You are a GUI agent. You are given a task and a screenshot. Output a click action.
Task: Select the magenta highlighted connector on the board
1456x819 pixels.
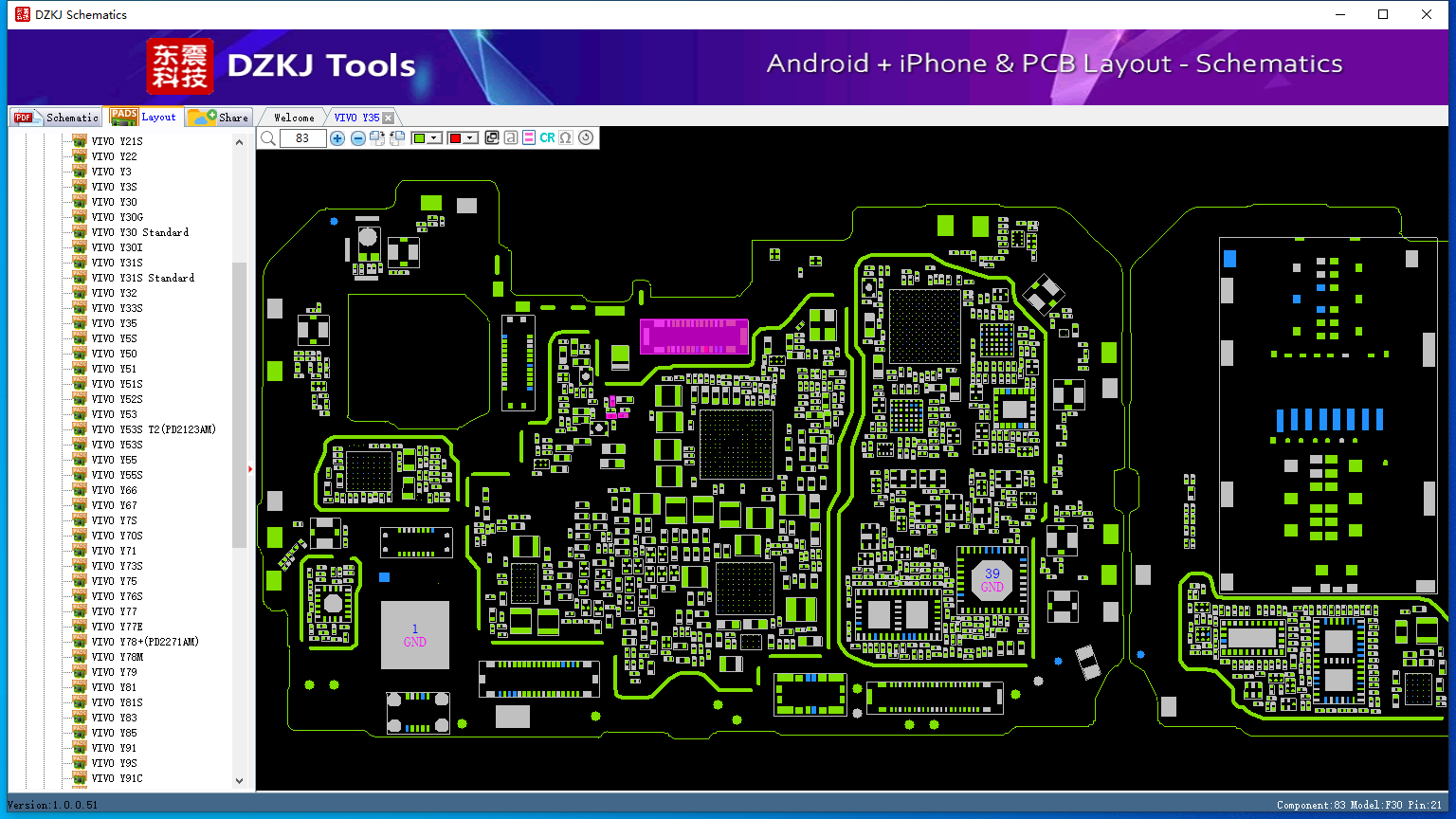[695, 337]
